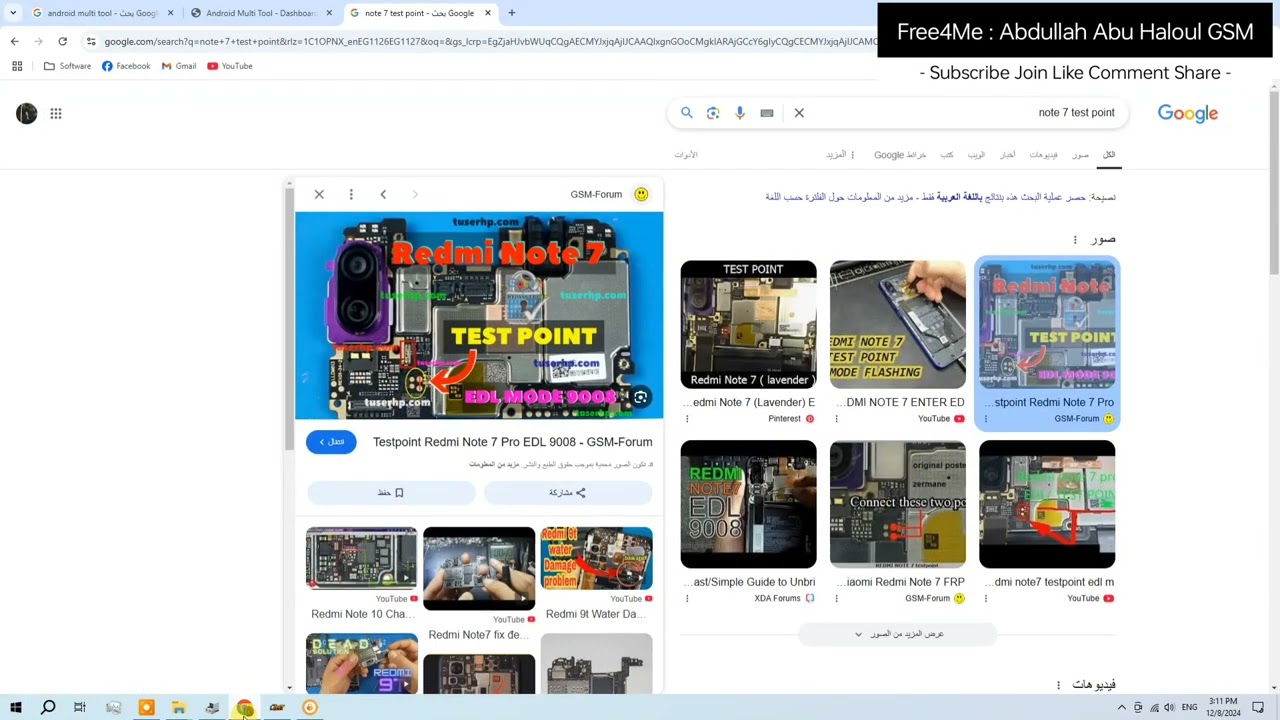Open the Chrome apps shortcut in bookmarks bar

(x=17, y=66)
